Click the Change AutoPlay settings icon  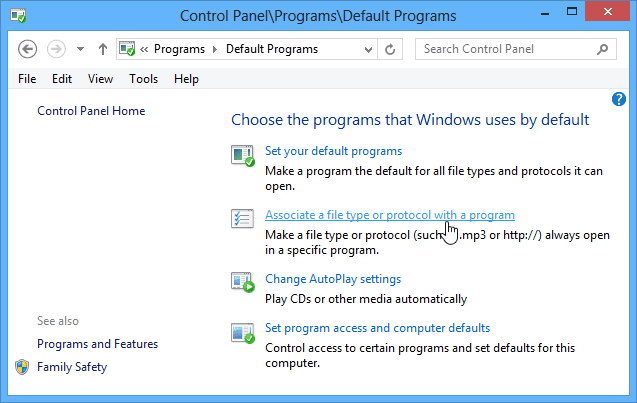(x=243, y=282)
